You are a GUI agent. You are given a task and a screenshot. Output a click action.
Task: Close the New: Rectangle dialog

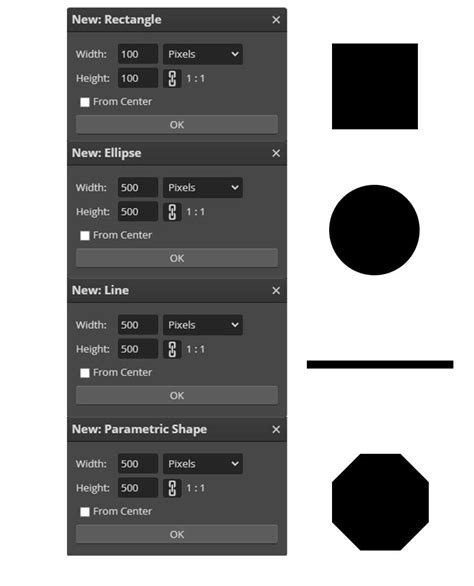tap(276, 20)
